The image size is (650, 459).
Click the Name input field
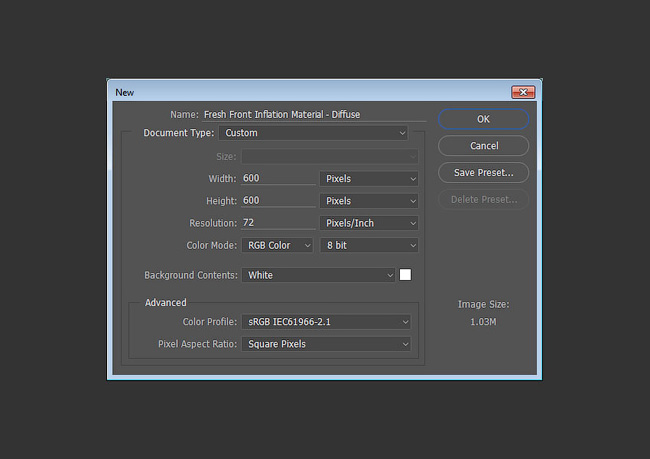tap(314, 115)
